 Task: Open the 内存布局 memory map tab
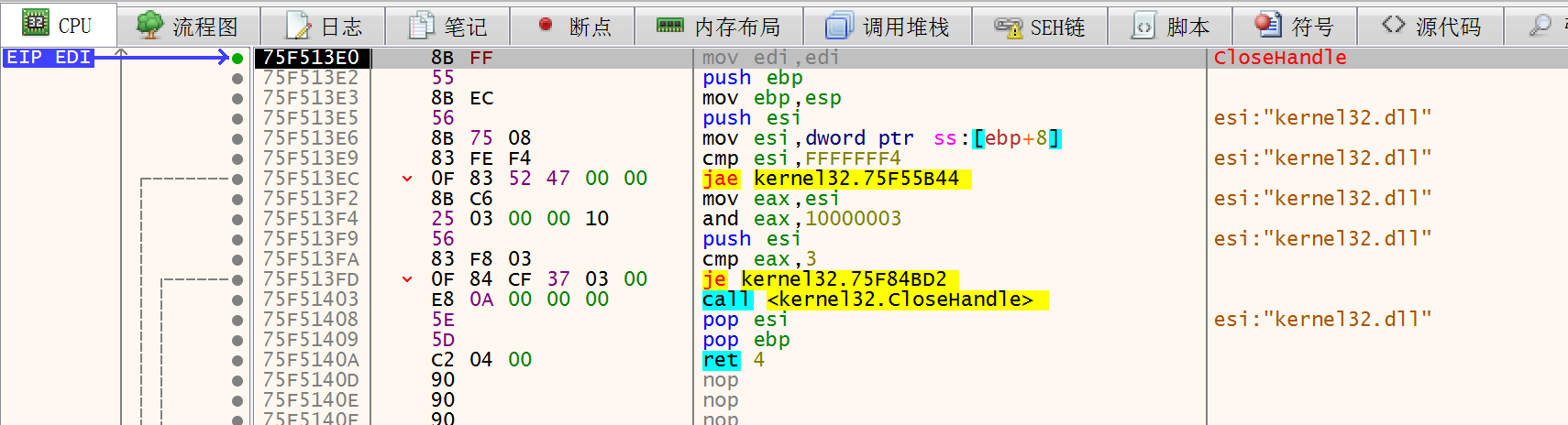coord(719,26)
